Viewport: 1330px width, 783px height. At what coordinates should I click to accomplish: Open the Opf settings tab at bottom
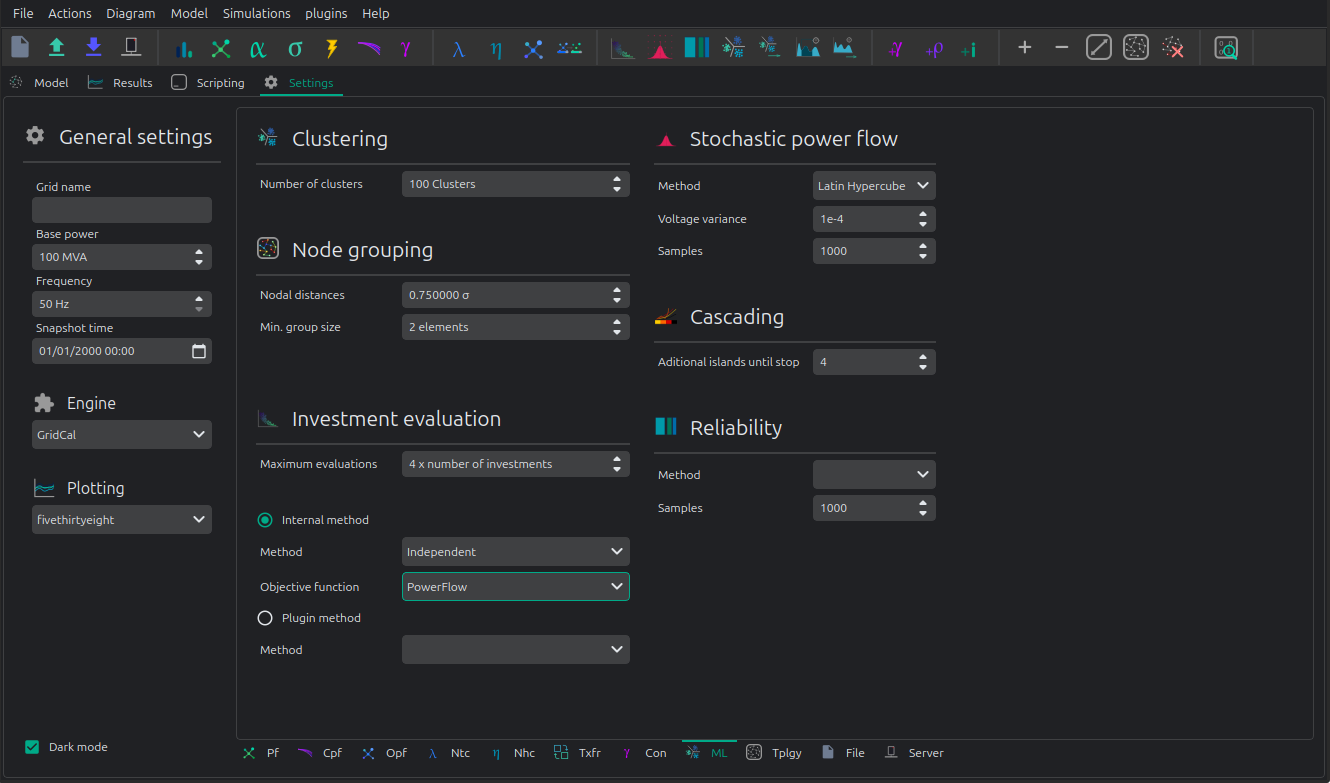[385, 753]
